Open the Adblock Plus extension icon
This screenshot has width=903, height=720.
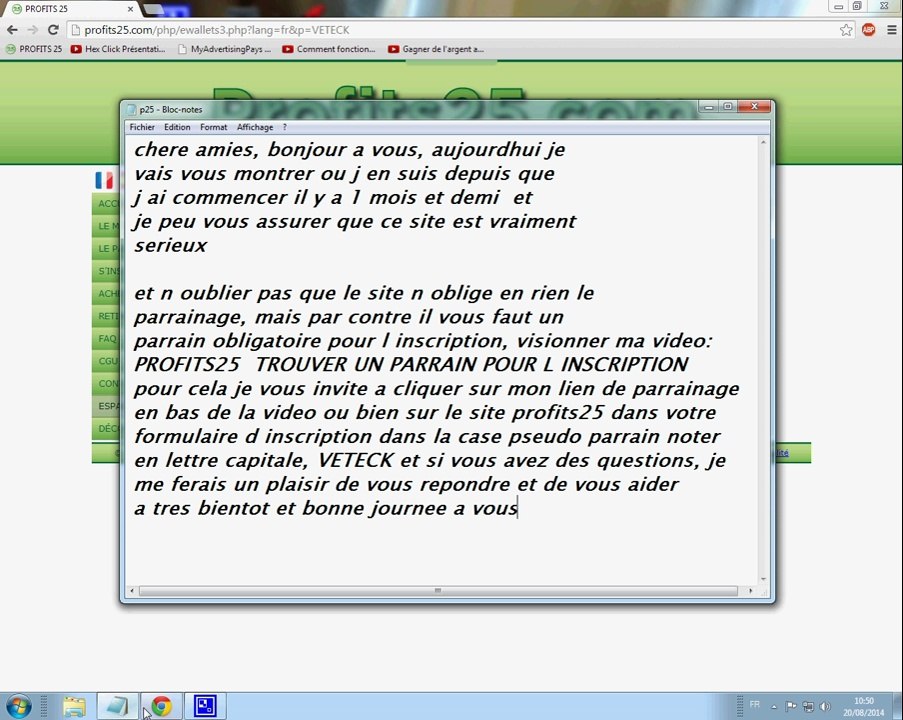868,30
